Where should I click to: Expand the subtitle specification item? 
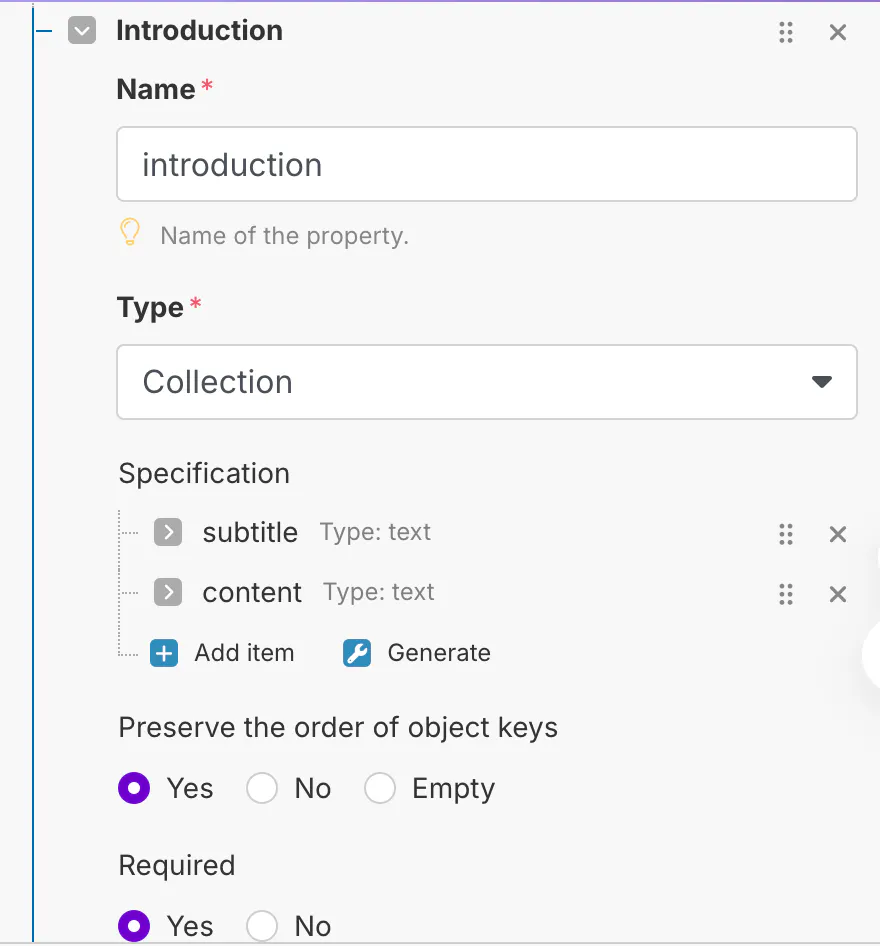[168, 532]
